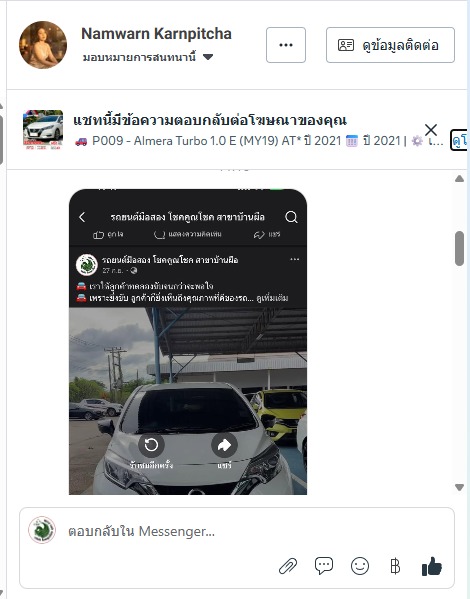Viewport: 470px width, 599px height.
Task: Click the back arrow in the shared screenshot
Action: (x=82, y=217)
